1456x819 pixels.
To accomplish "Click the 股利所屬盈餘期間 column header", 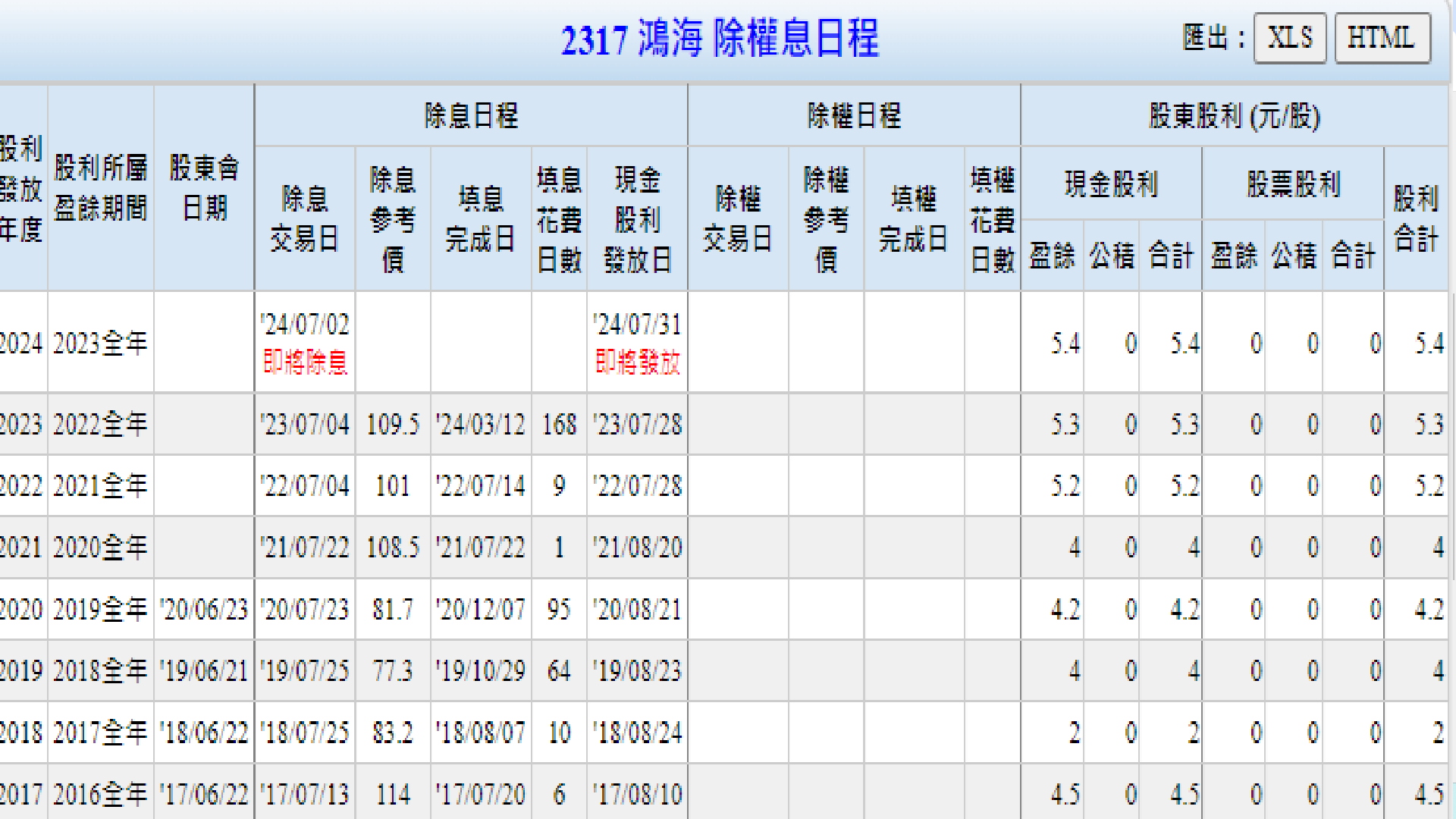I will (x=101, y=187).
